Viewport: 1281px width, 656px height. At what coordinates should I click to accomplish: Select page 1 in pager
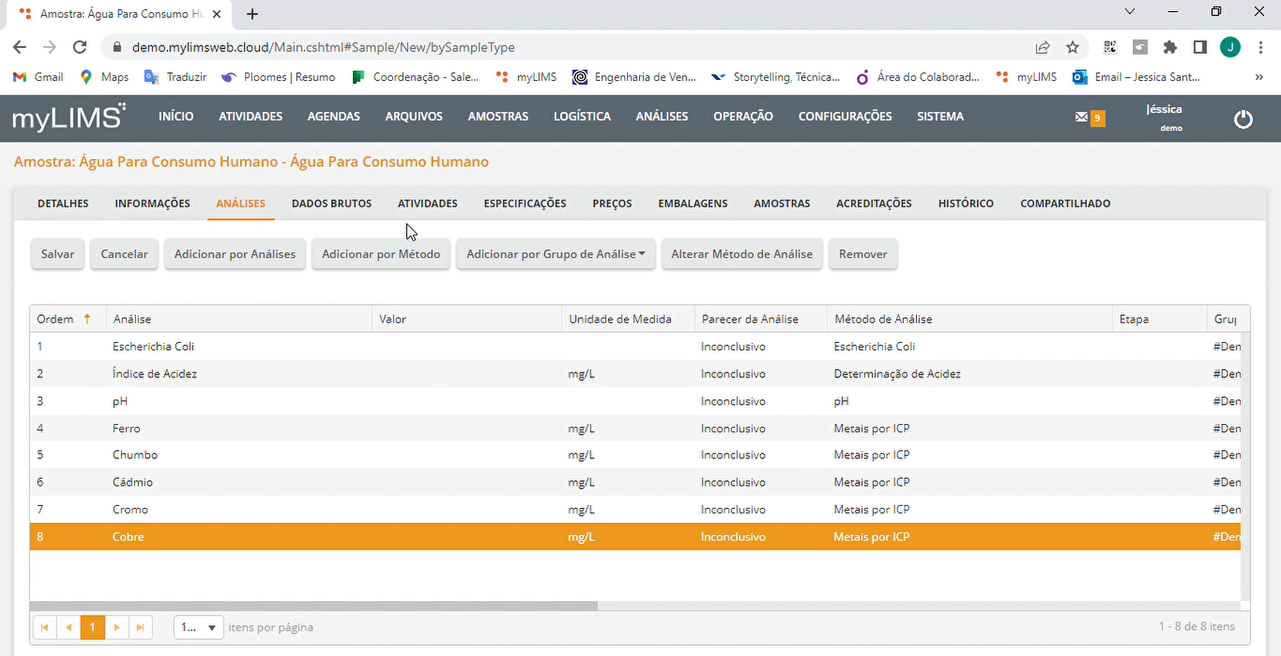point(93,627)
